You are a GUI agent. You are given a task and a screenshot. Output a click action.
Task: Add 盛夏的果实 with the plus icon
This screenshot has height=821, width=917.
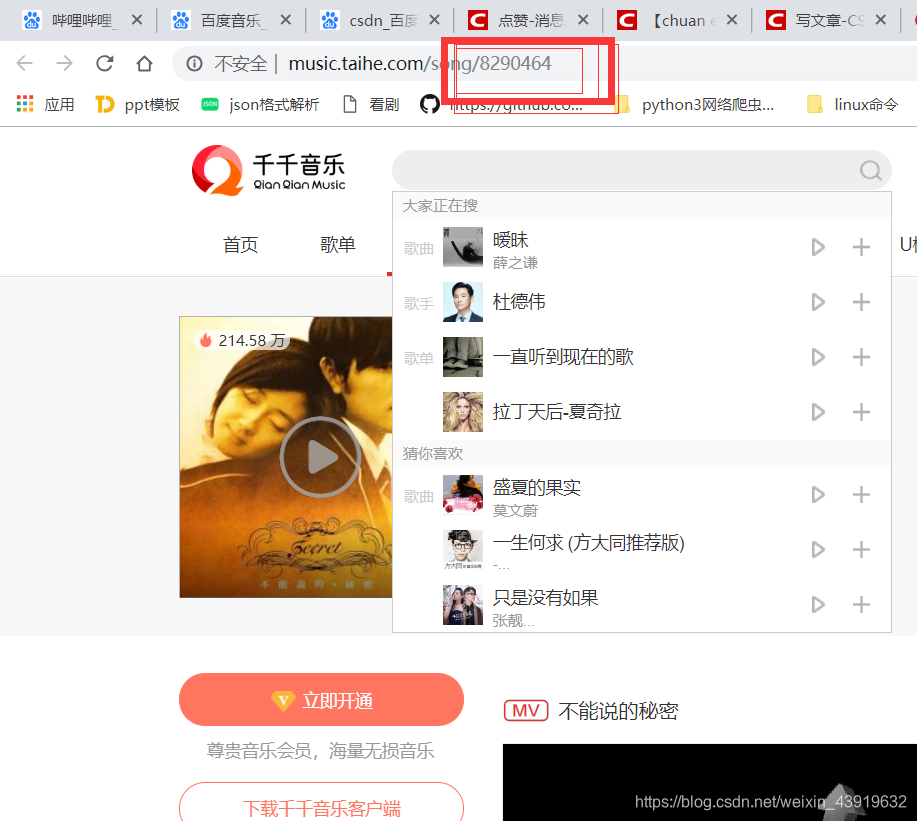[x=861, y=495]
